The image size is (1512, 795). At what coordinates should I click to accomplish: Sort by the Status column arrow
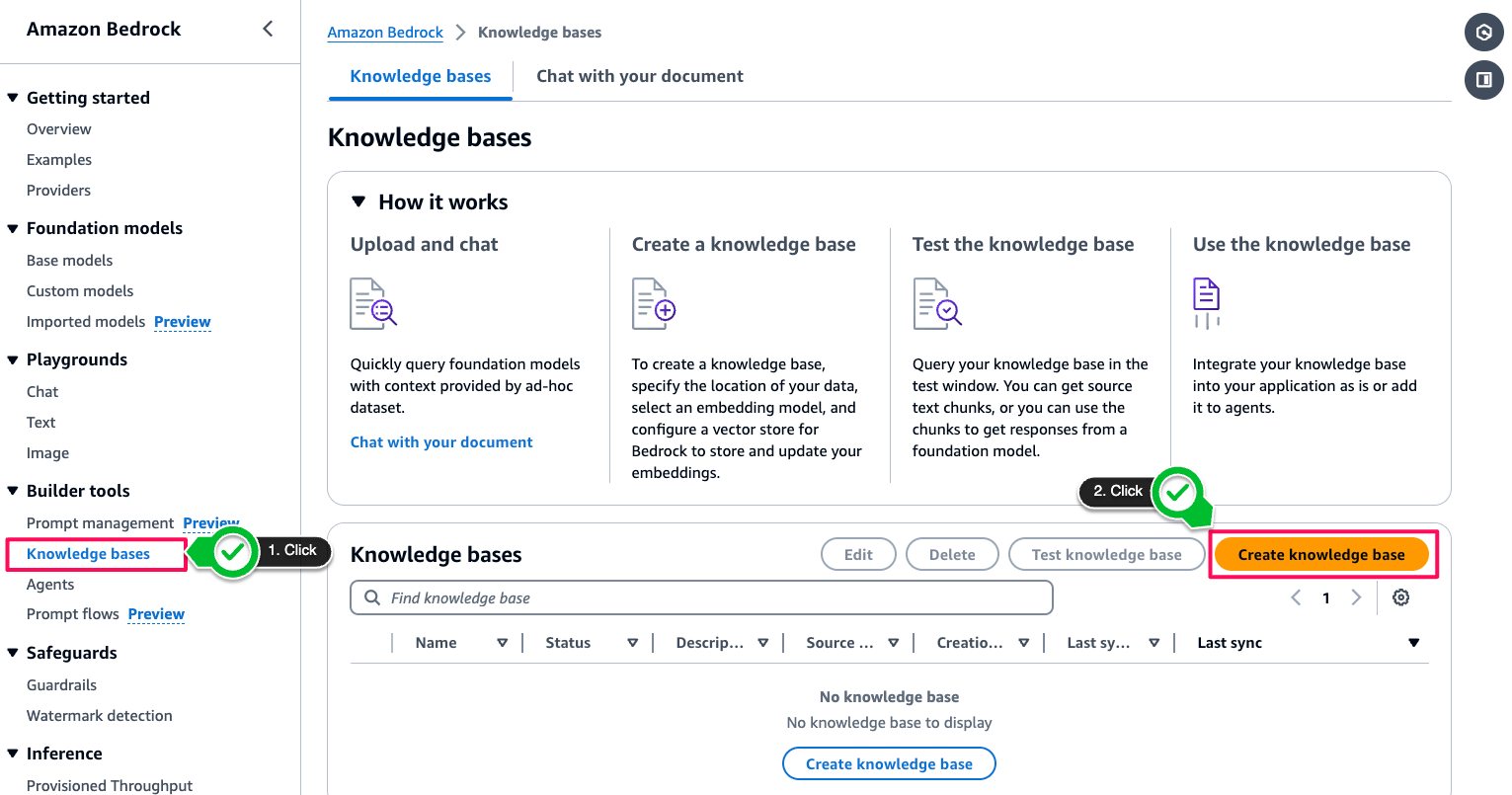click(632, 643)
